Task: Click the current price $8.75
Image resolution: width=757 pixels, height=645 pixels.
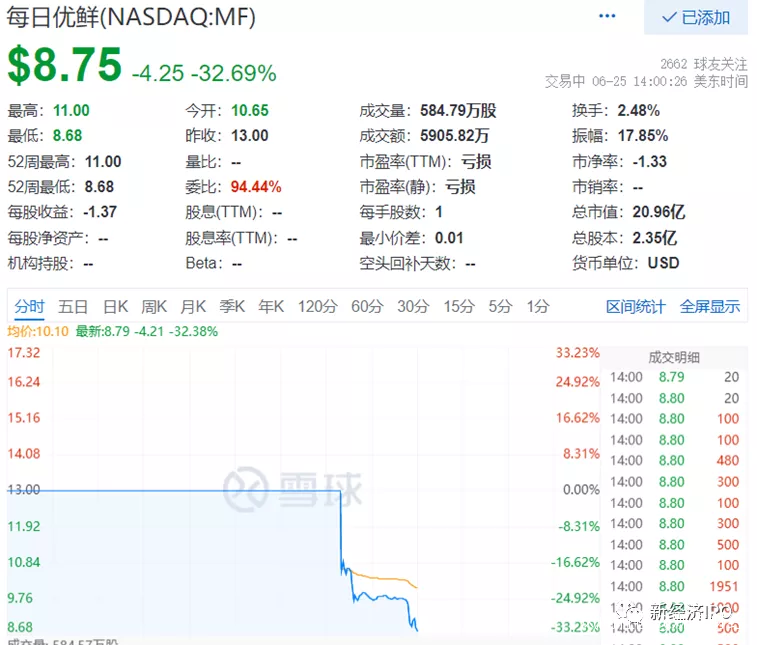Action: [65, 65]
